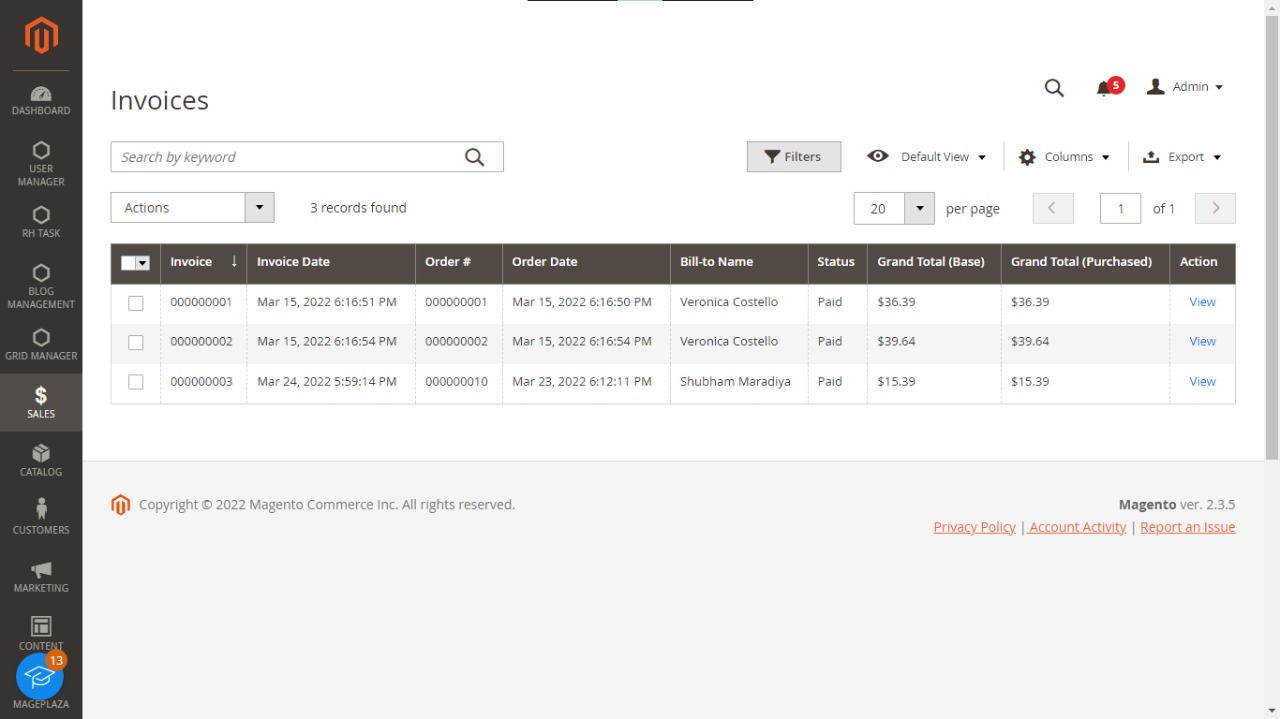Click the Magento logo in sidebar
Screen dimensions: 1280x719
(41, 36)
